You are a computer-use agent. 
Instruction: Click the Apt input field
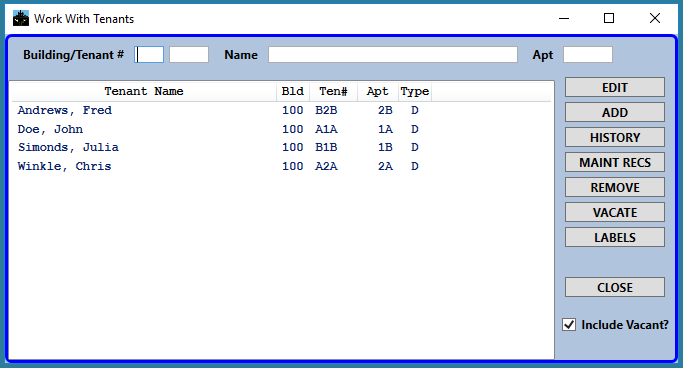[x=588, y=55]
